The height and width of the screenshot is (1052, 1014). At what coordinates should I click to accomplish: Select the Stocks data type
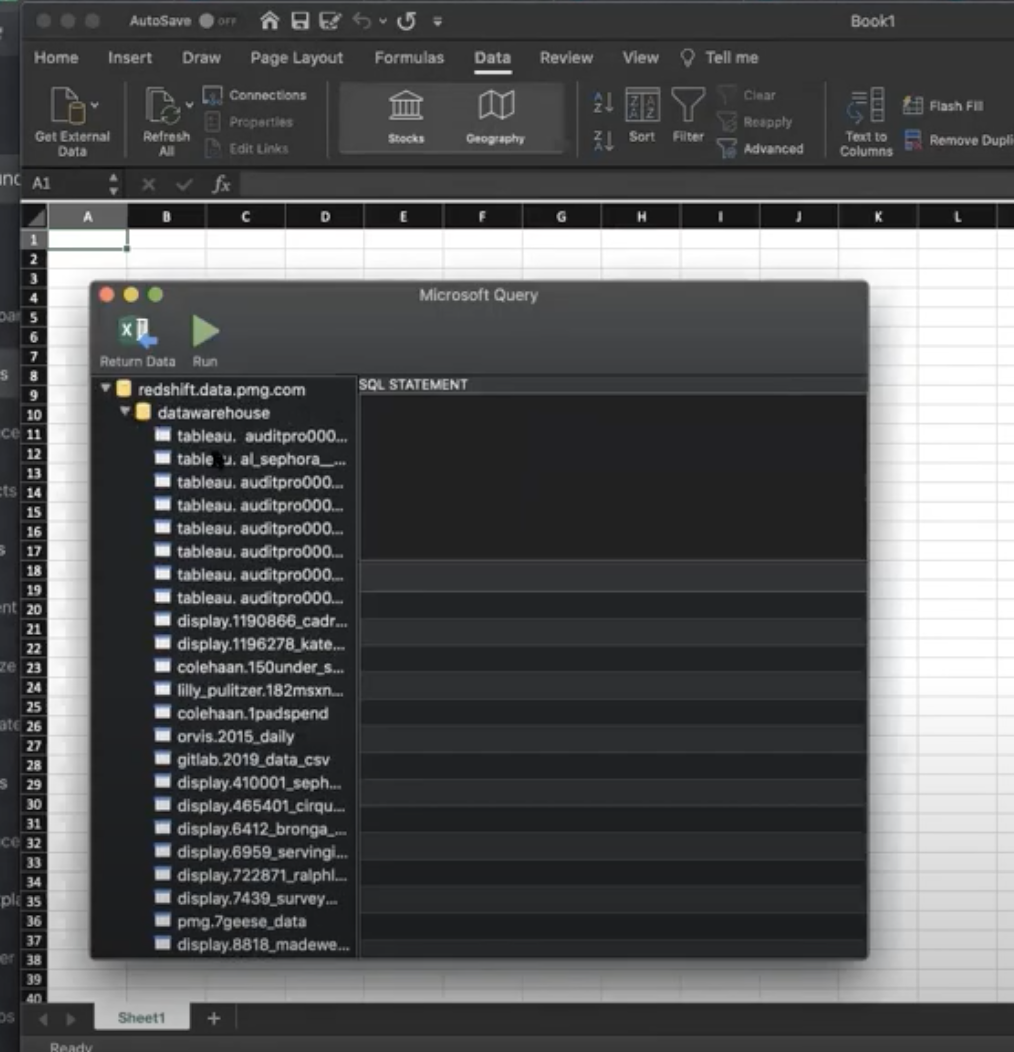pyautogui.click(x=406, y=118)
